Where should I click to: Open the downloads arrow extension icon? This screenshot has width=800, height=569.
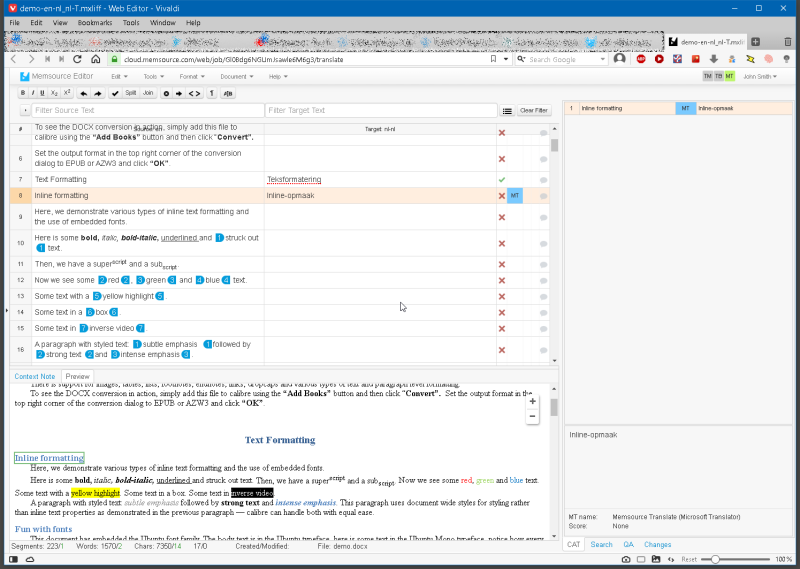[x=714, y=59]
